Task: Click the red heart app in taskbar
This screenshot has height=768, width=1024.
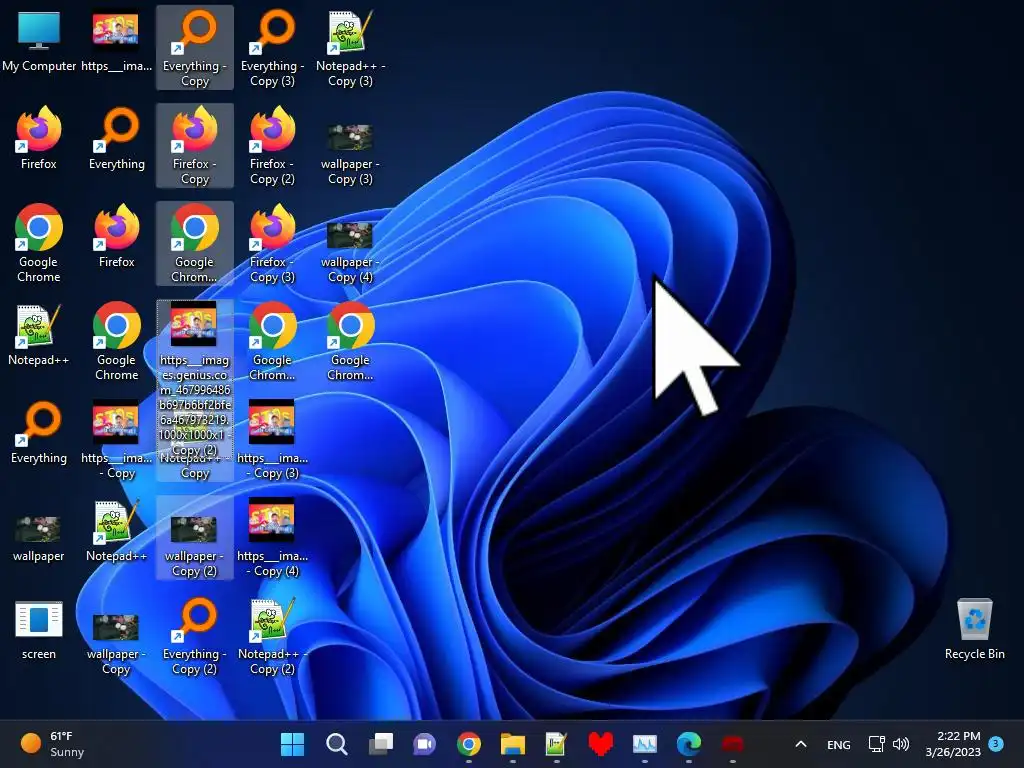Action: click(x=600, y=744)
